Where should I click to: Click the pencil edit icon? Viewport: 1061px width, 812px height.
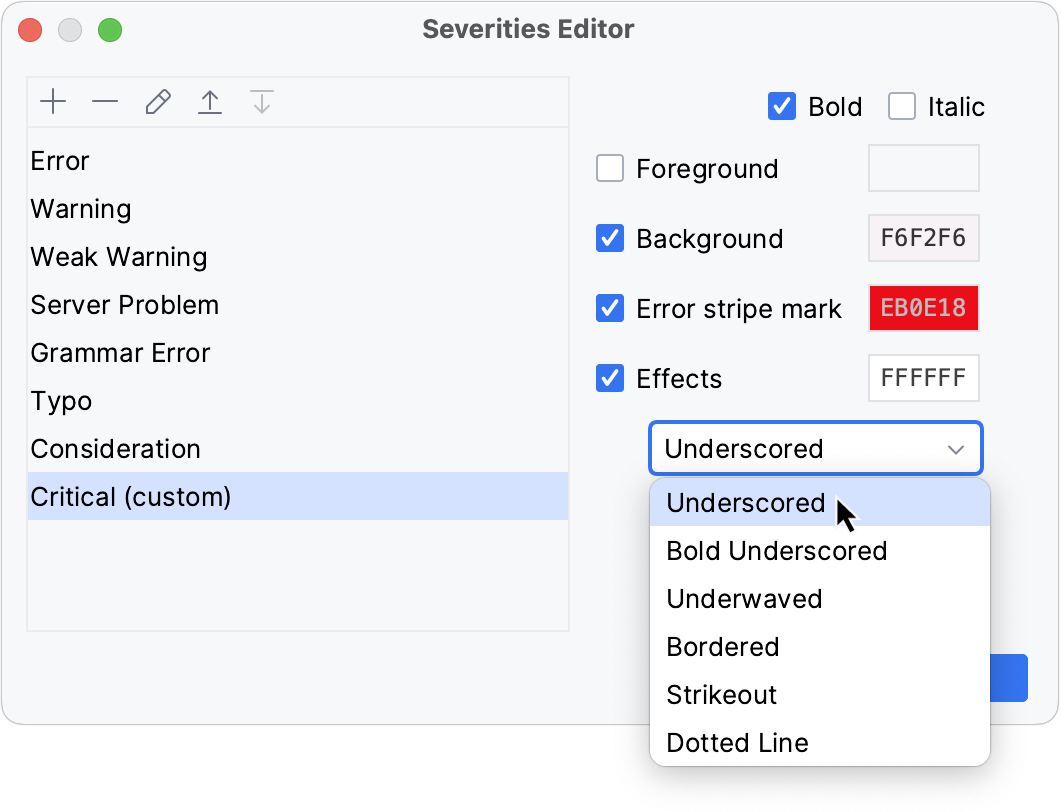157,102
